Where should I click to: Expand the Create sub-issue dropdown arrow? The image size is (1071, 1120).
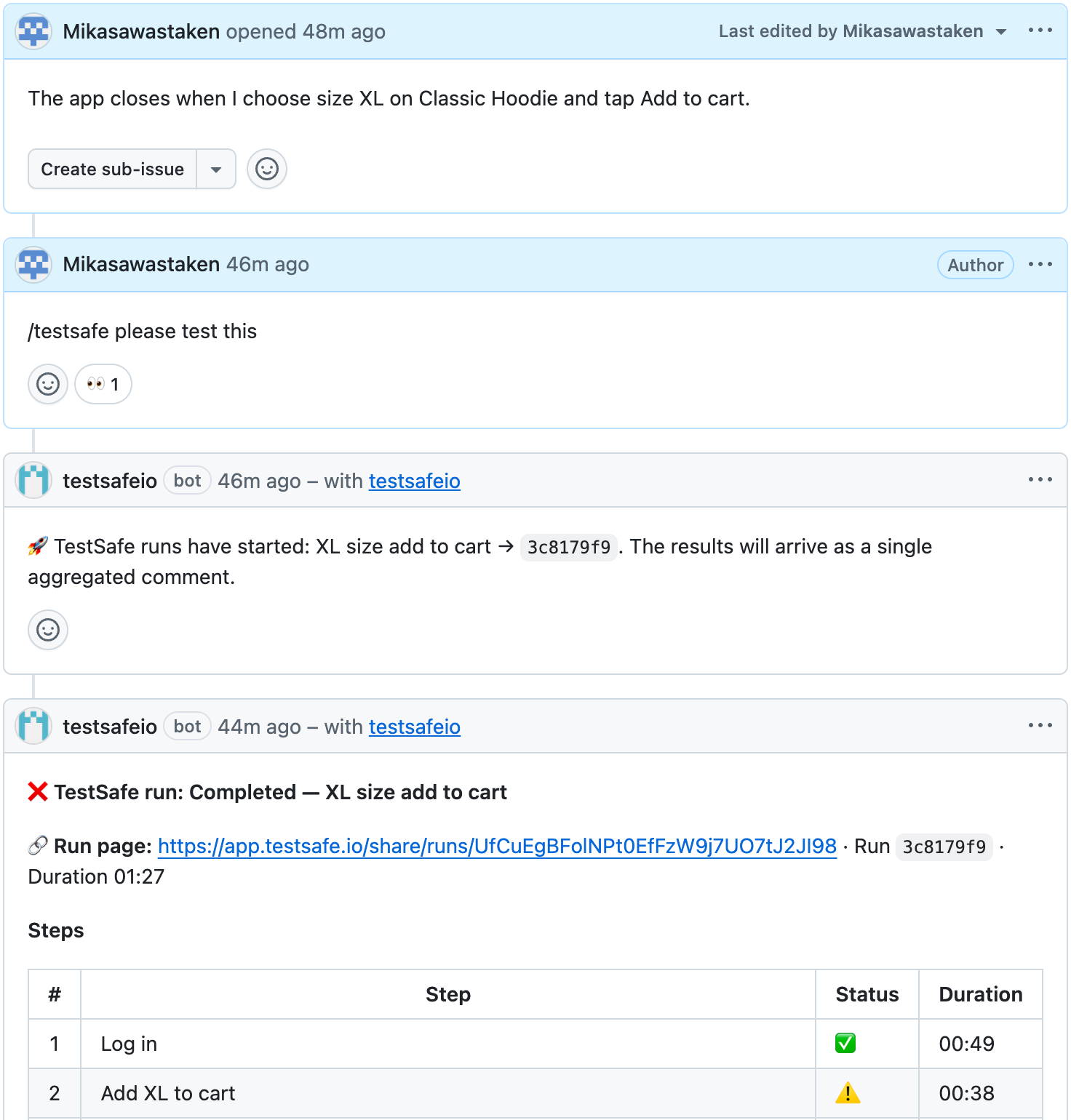(x=216, y=169)
